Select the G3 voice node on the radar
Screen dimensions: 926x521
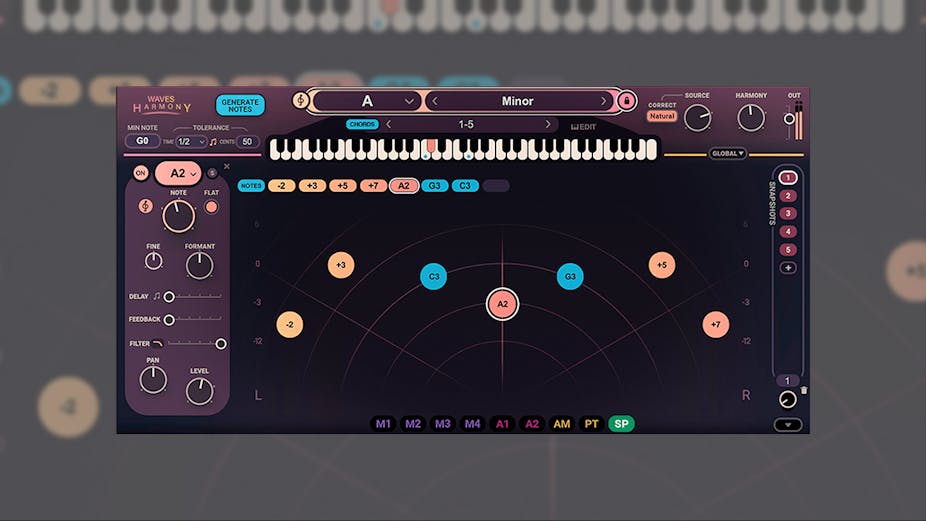[570, 276]
